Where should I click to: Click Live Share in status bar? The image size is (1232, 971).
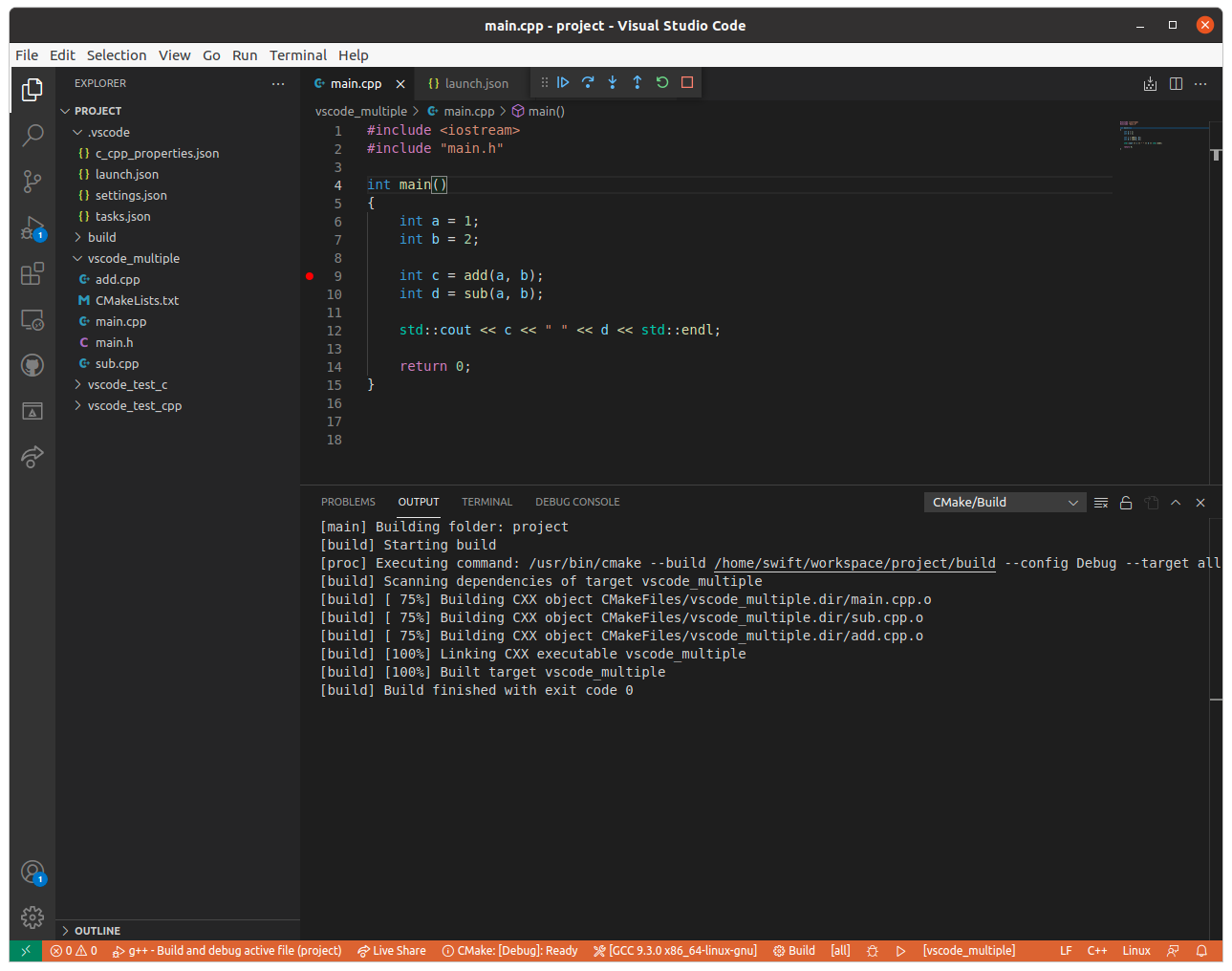392,951
